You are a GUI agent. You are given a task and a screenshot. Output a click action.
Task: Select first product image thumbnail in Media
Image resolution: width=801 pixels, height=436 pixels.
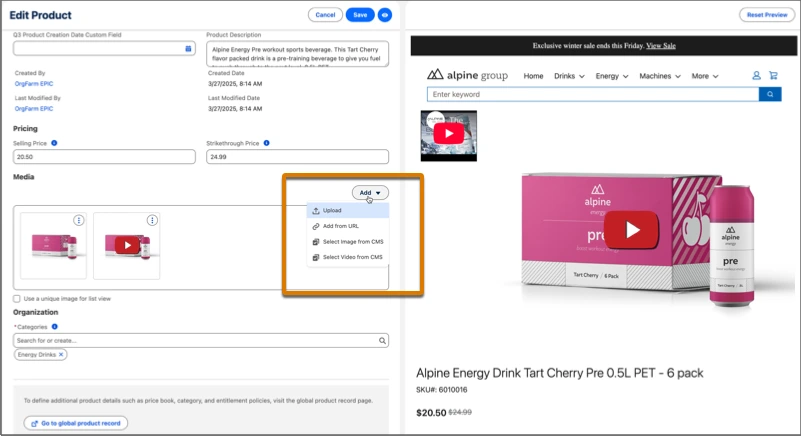pos(54,246)
